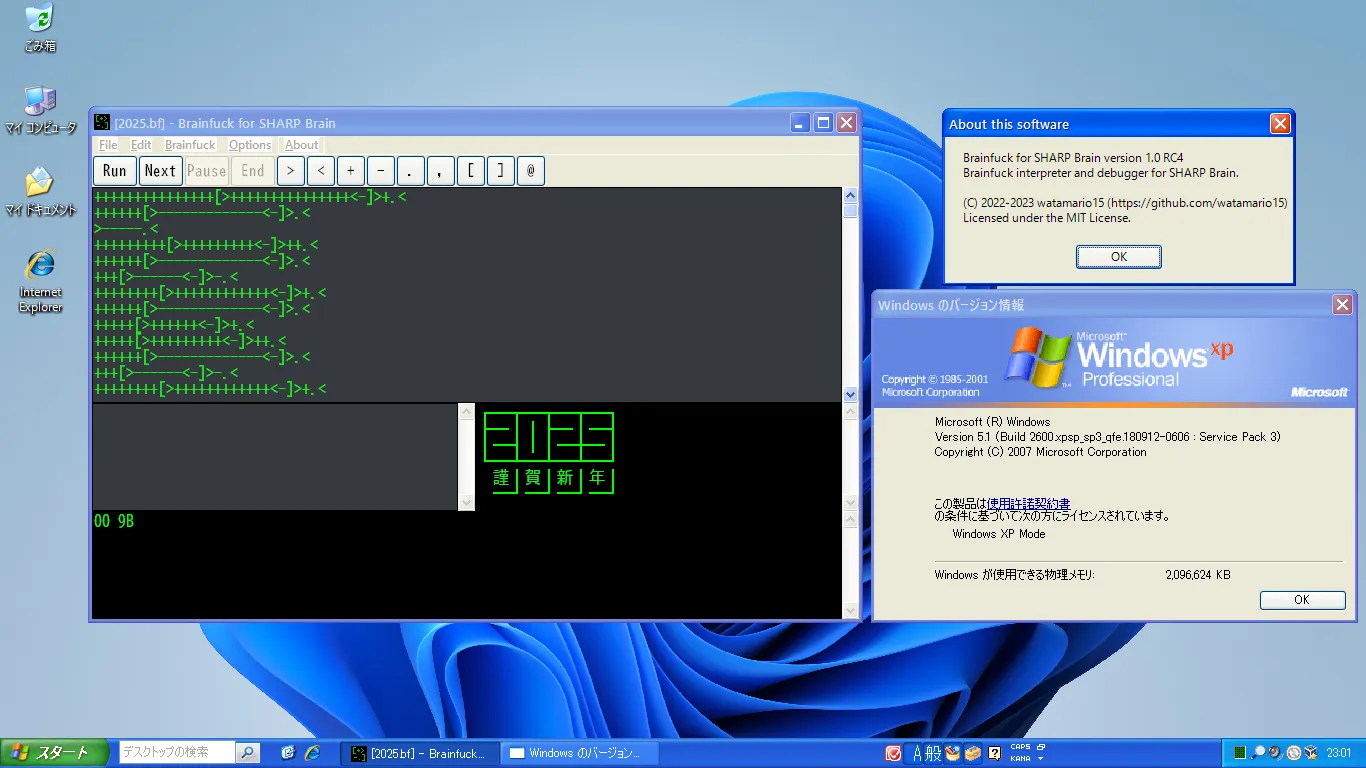
Task: Click the first line of Brainfuck code
Action: (250, 196)
